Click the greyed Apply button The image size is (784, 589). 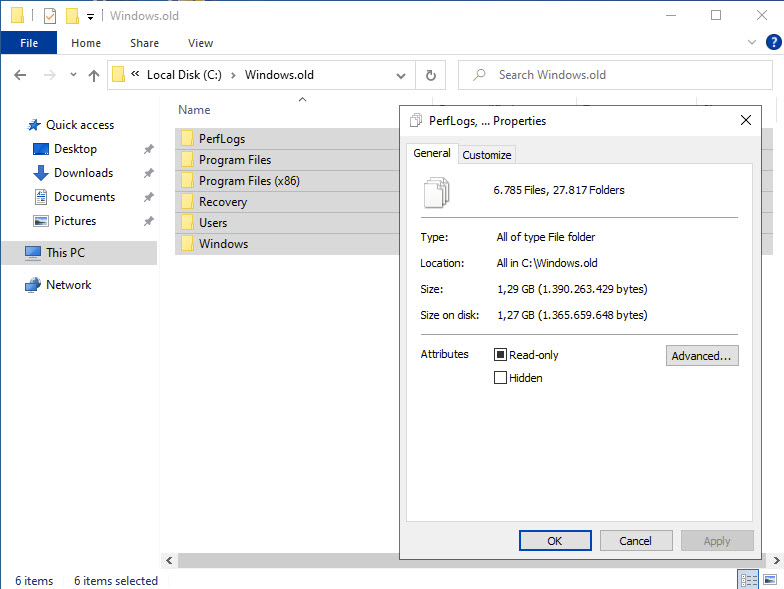(717, 541)
